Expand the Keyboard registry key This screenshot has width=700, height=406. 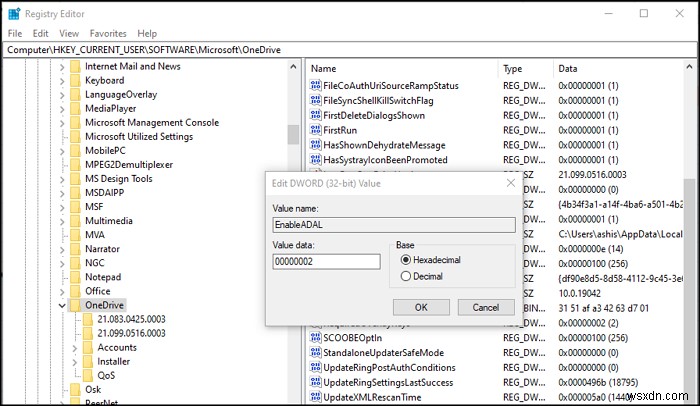[62, 81]
